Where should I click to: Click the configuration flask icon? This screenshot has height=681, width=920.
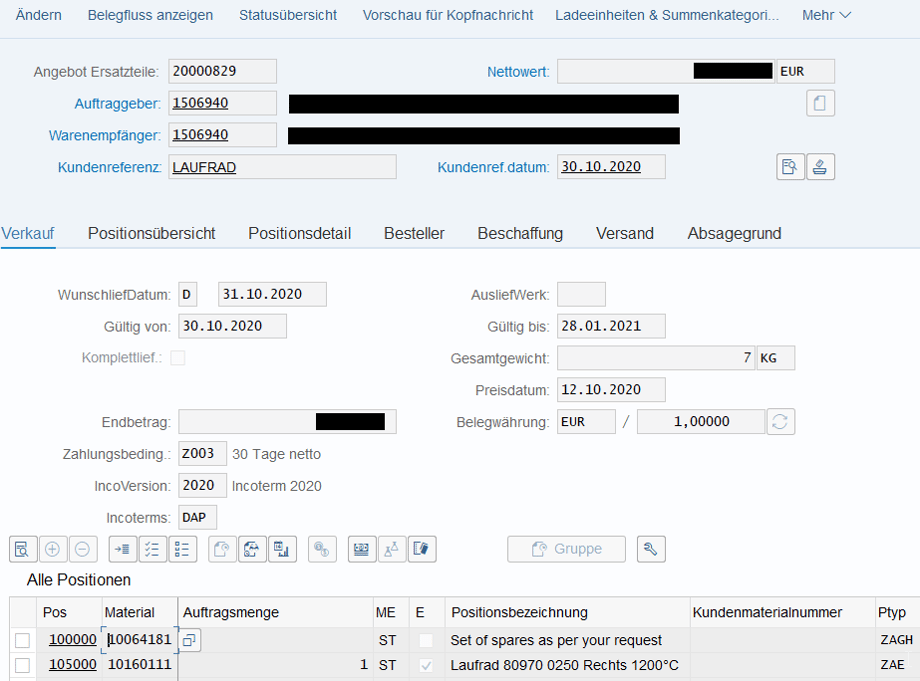392,549
